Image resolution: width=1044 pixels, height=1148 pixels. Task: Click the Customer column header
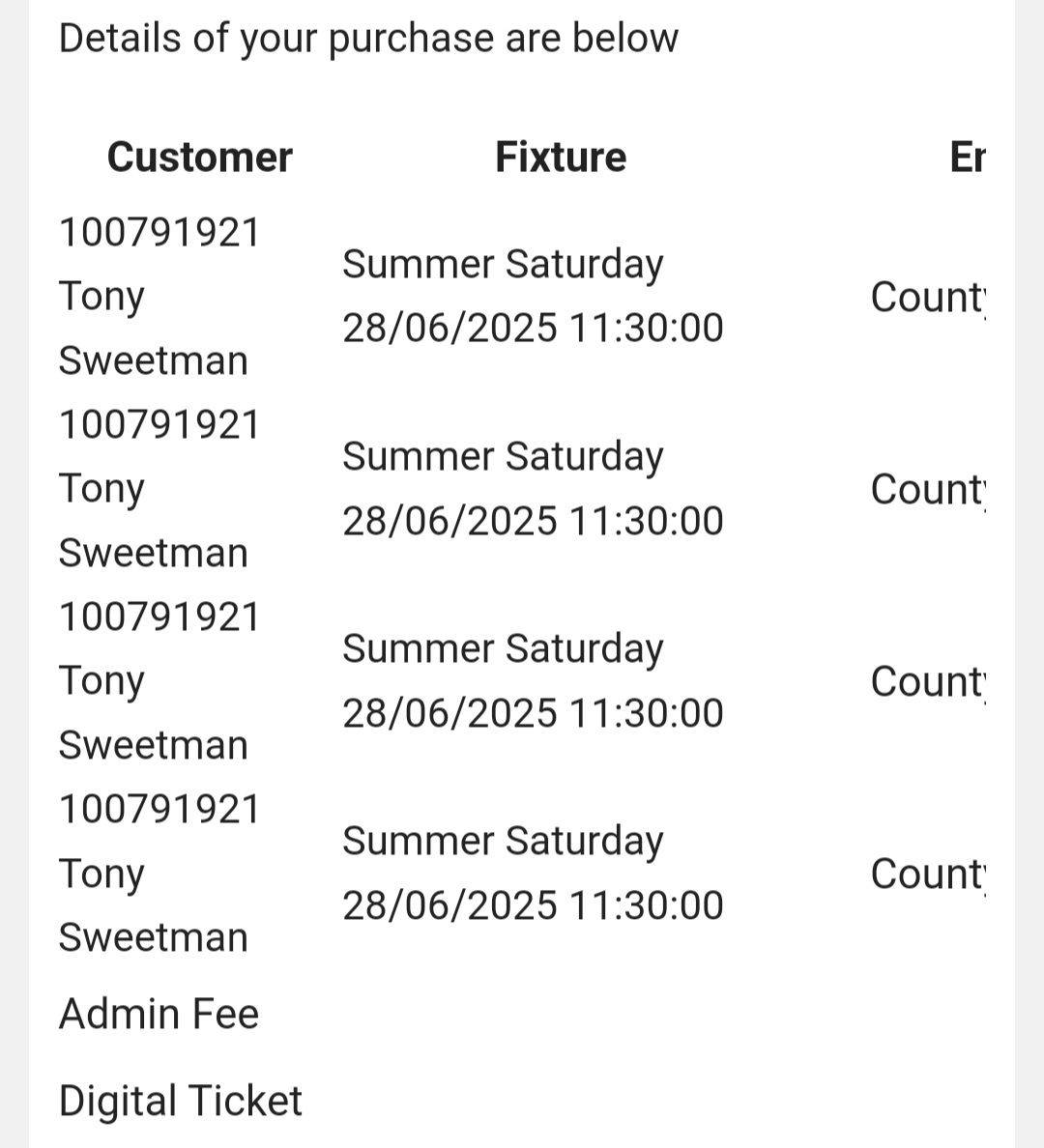coord(199,157)
